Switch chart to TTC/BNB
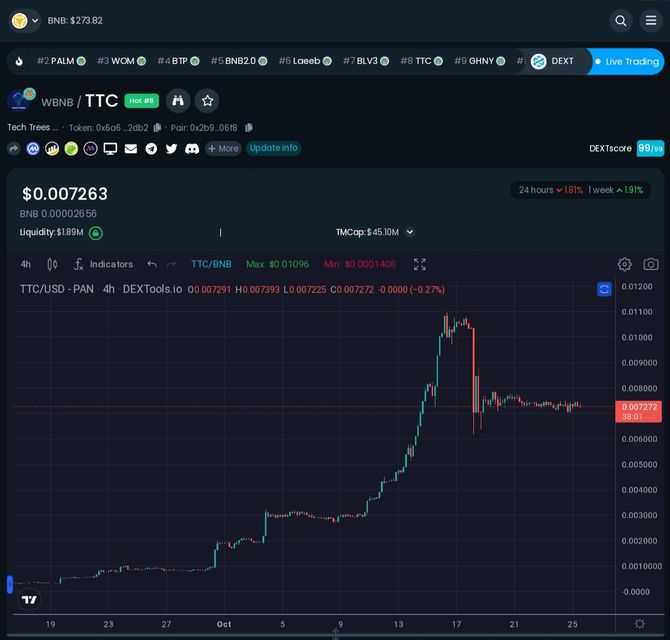This screenshot has height=640, width=670. coord(211,264)
